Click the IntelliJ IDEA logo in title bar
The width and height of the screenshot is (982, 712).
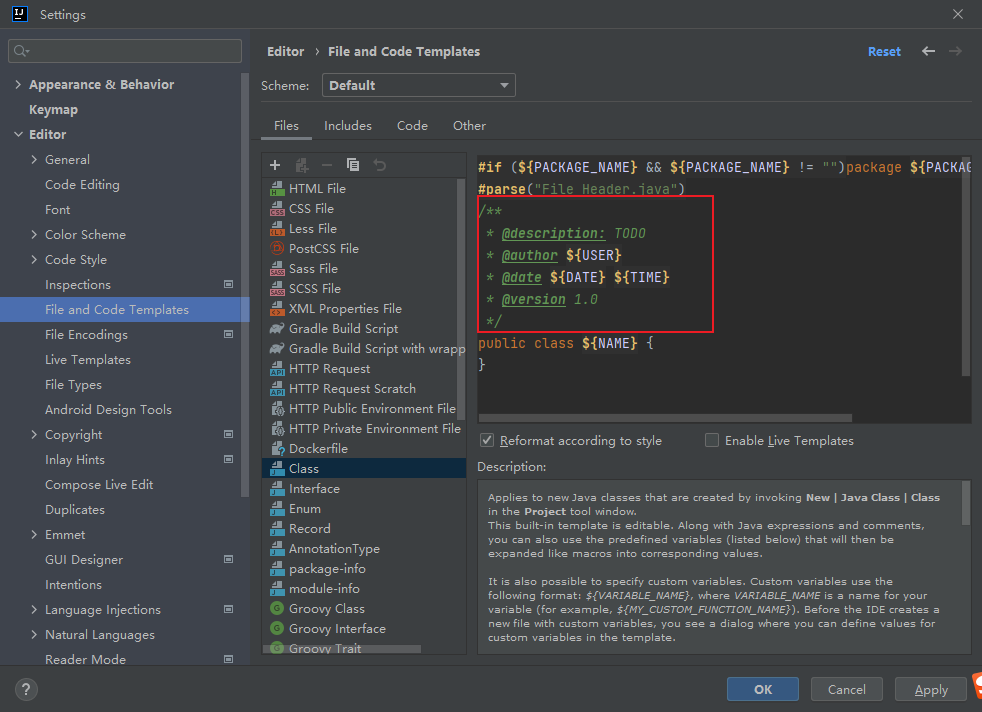(x=19, y=14)
